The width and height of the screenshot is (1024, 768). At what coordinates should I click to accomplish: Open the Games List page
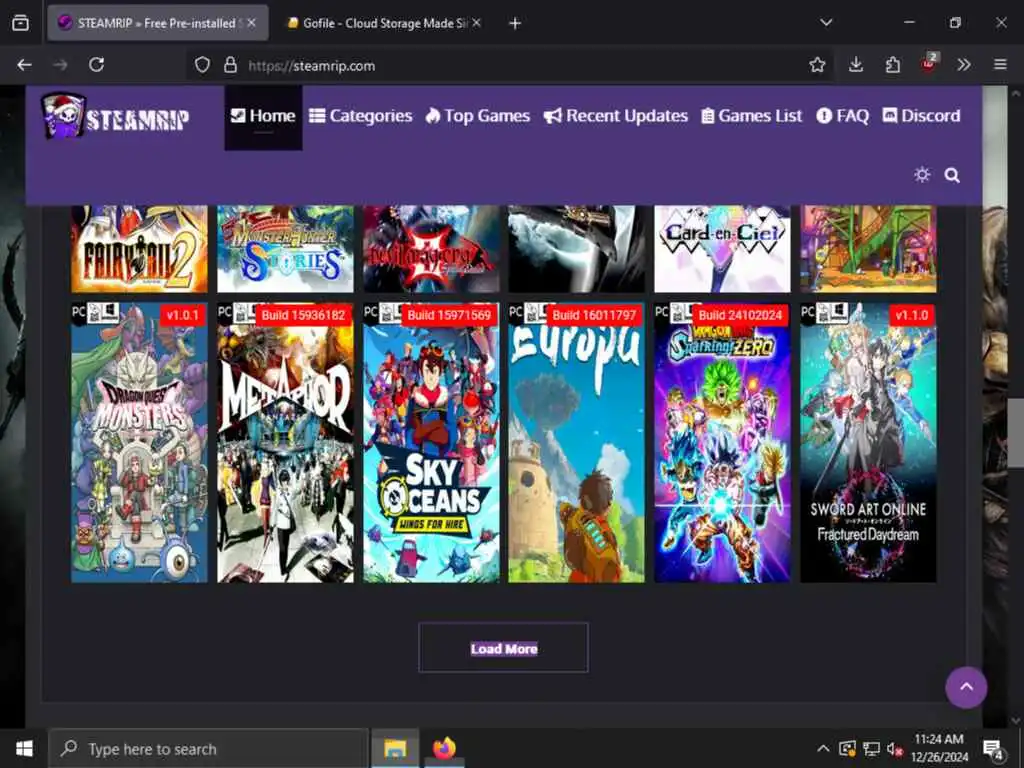point(752,116)
